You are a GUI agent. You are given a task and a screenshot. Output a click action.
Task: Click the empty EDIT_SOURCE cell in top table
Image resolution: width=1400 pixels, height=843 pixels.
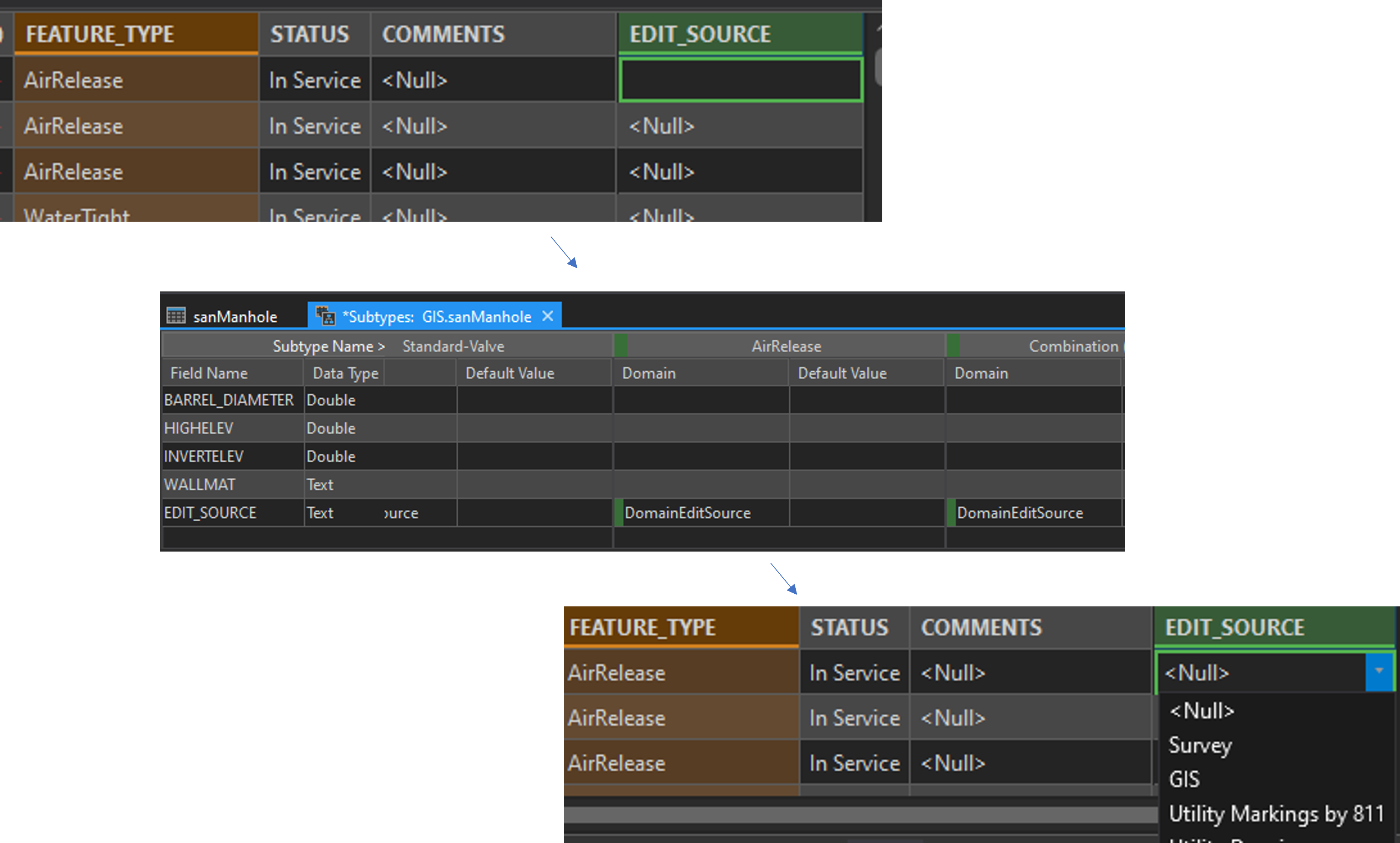739,79
